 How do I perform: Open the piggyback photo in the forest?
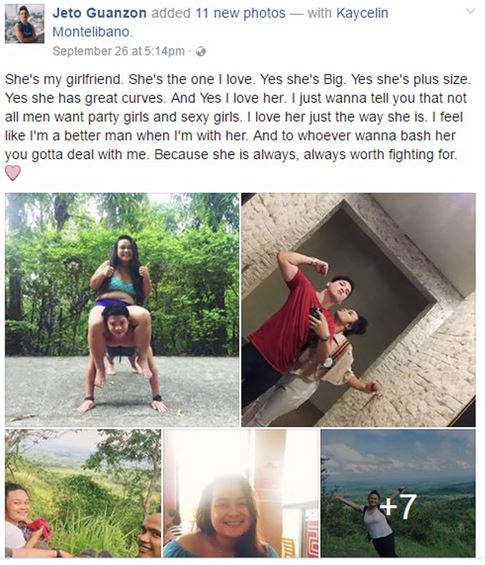(122, 310)
